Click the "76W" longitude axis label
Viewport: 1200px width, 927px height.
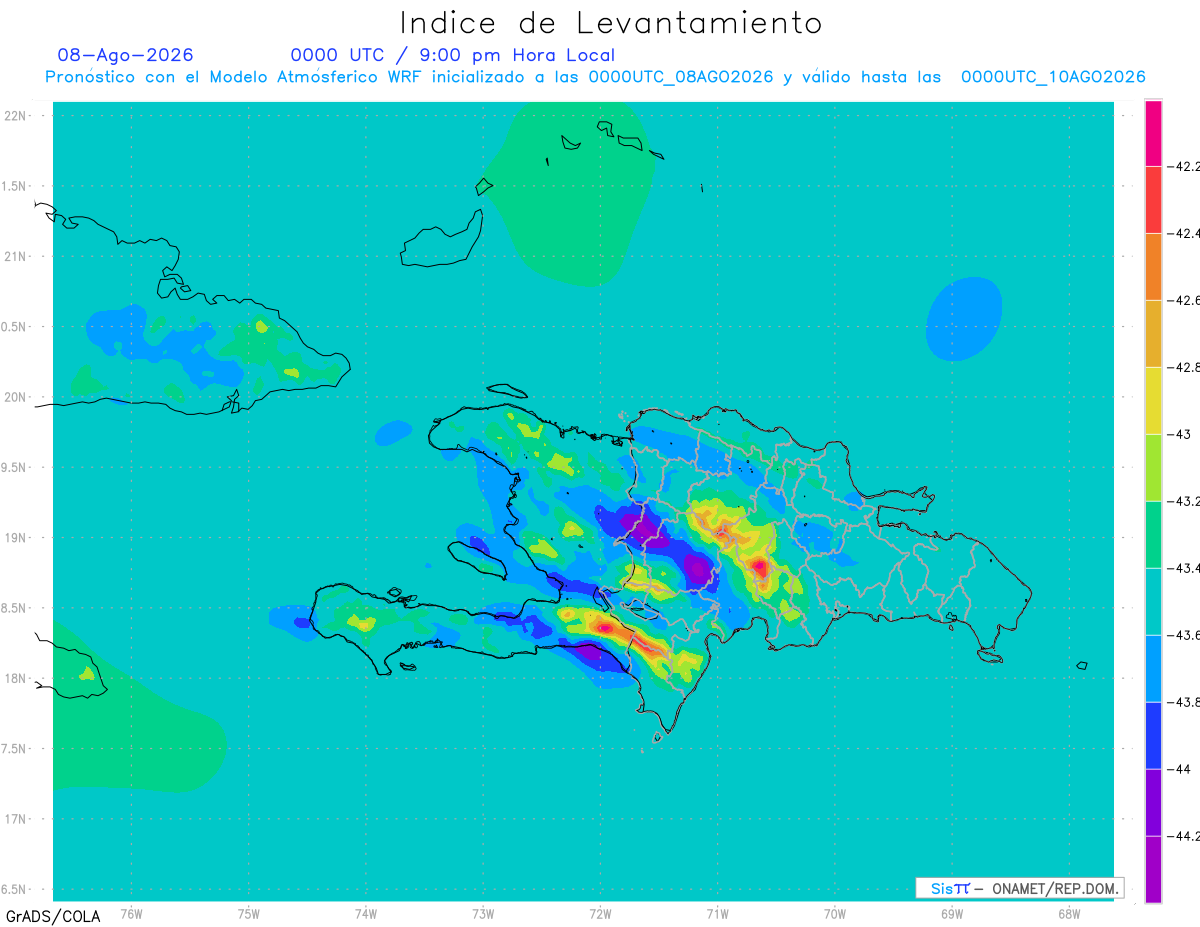(x=131, y=913)
